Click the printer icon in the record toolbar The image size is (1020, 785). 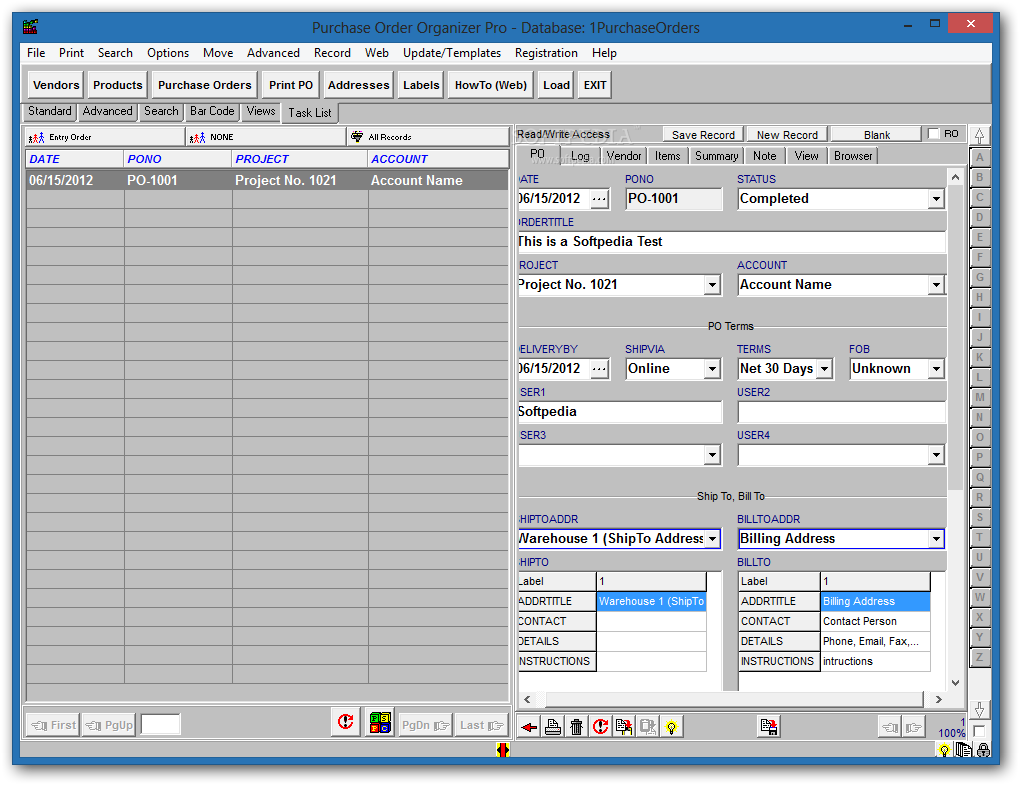[552, 727]
